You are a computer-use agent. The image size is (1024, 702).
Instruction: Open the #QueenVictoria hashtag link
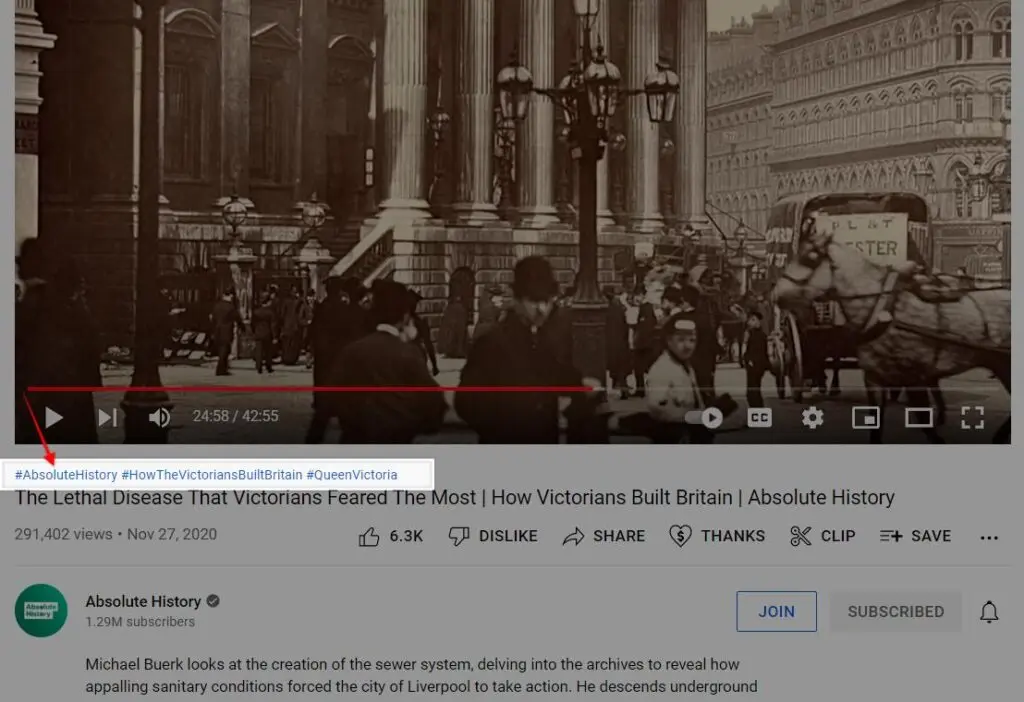point(351,475)
